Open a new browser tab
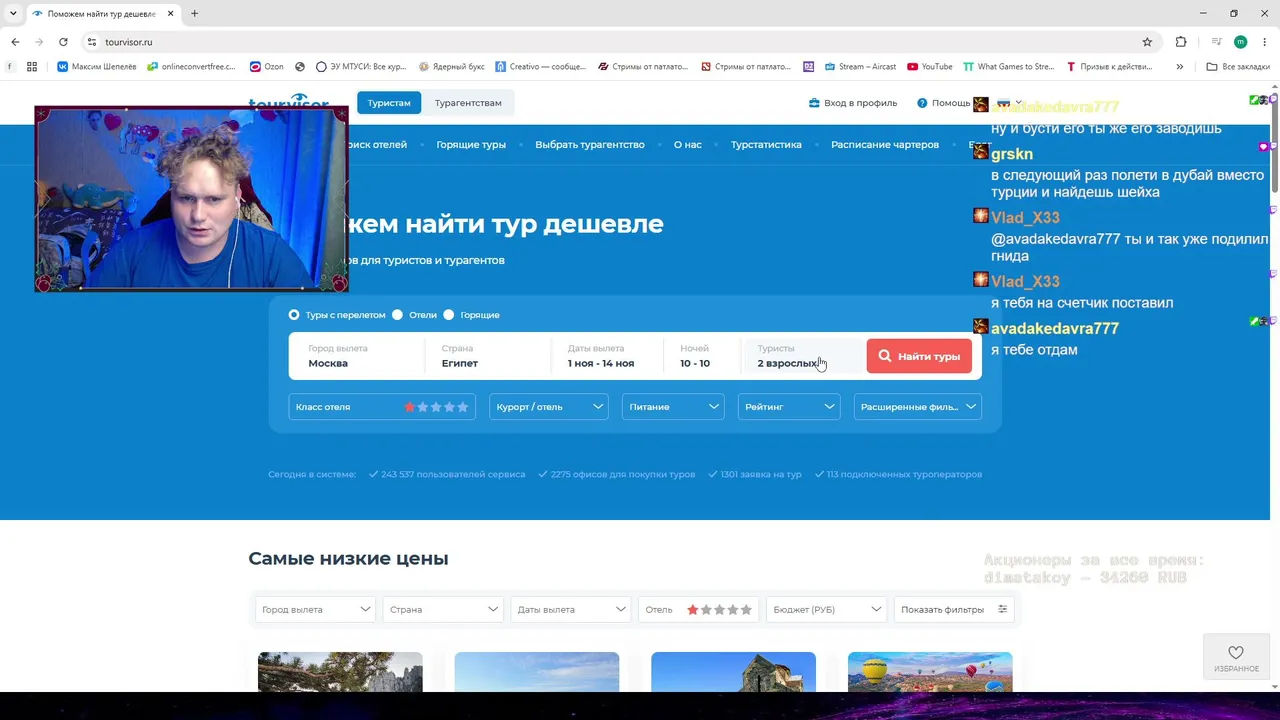The image size is (1280, 720). (194, 14)
